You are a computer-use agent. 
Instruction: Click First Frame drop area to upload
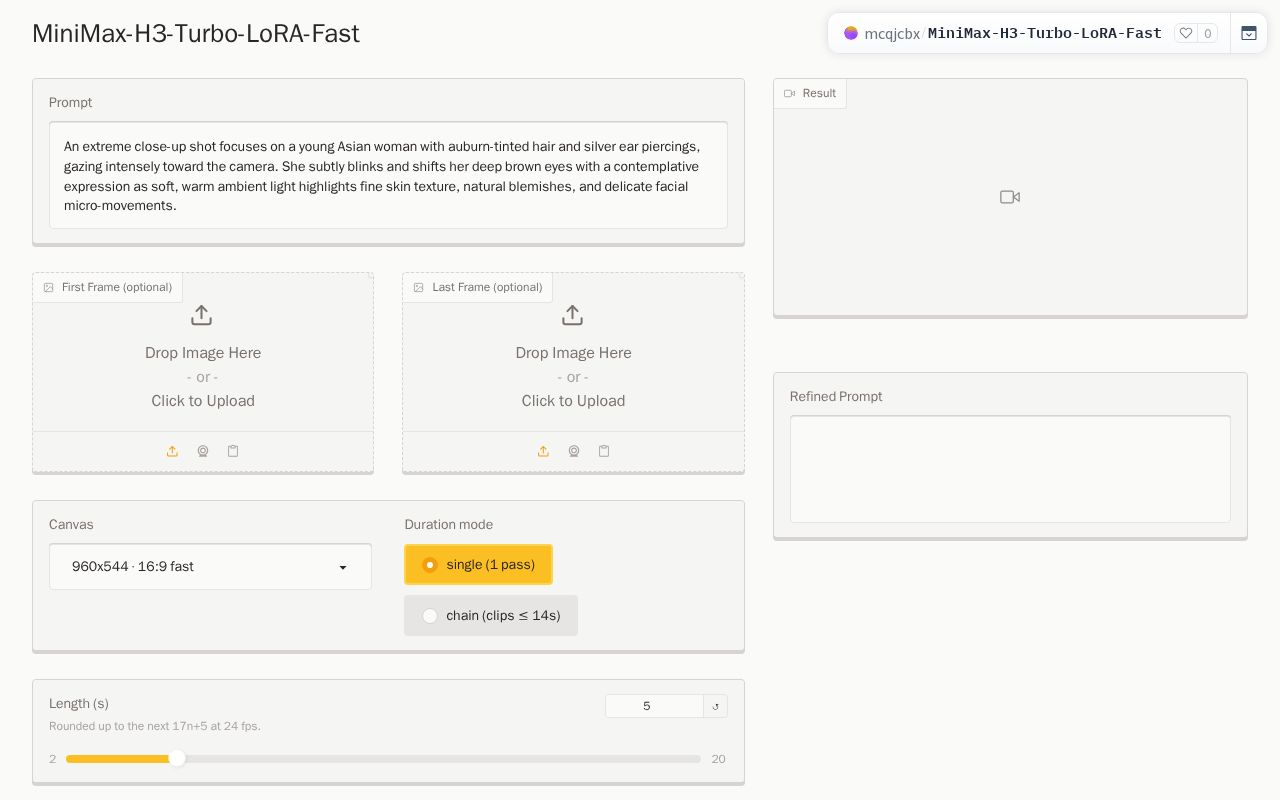(x=203, y=353)
